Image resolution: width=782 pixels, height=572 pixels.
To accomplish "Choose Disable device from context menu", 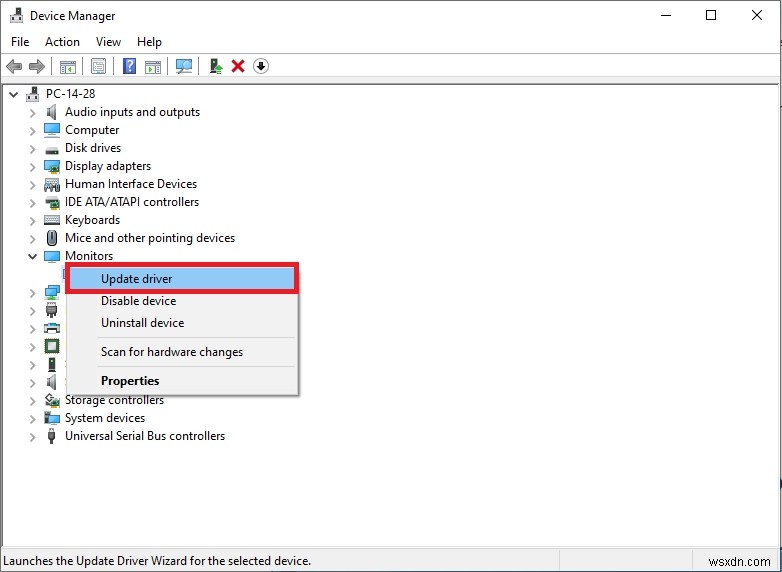I will click(x=182, y=301).
